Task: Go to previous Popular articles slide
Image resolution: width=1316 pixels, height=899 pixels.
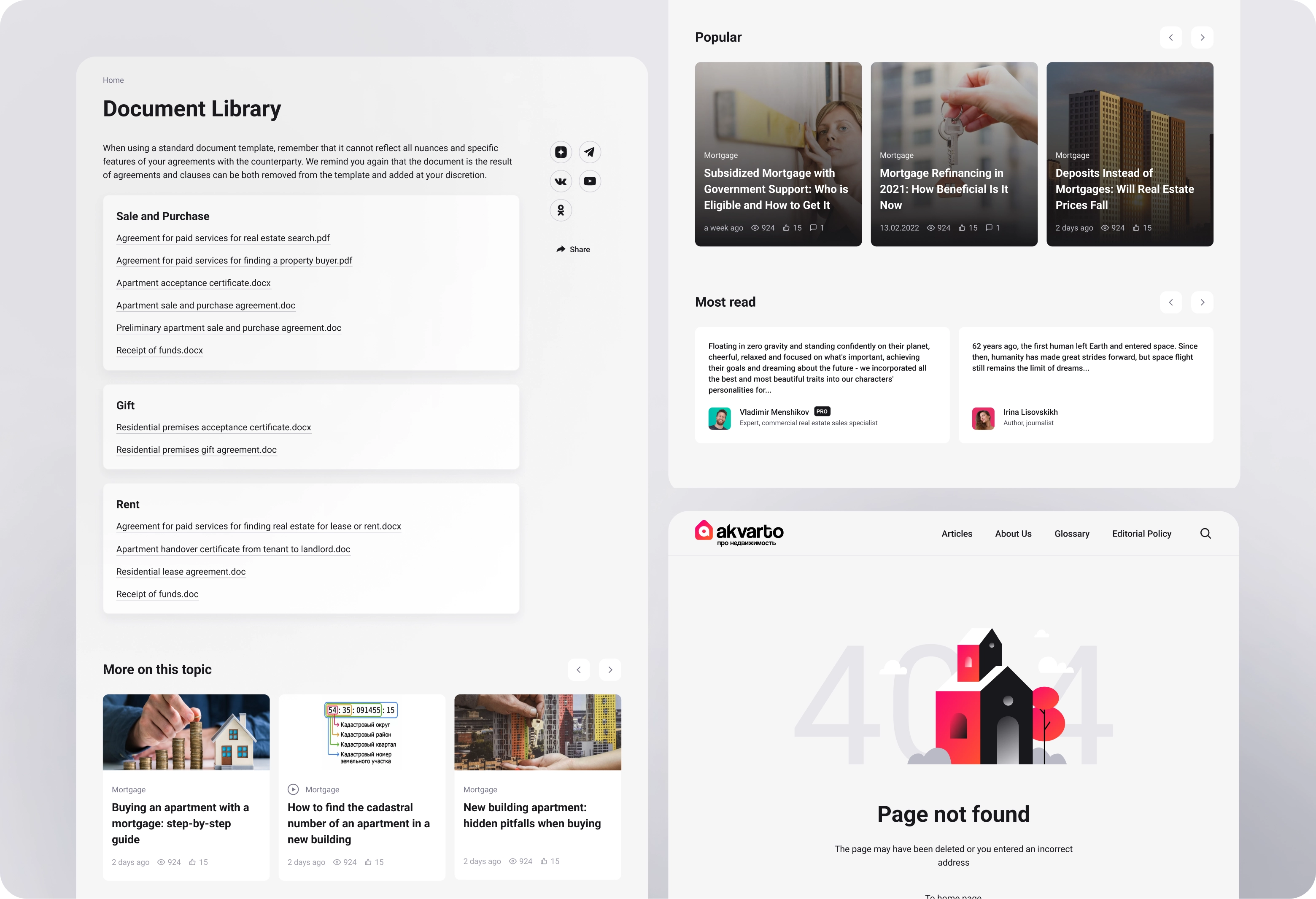Action: pos(1170,38)
